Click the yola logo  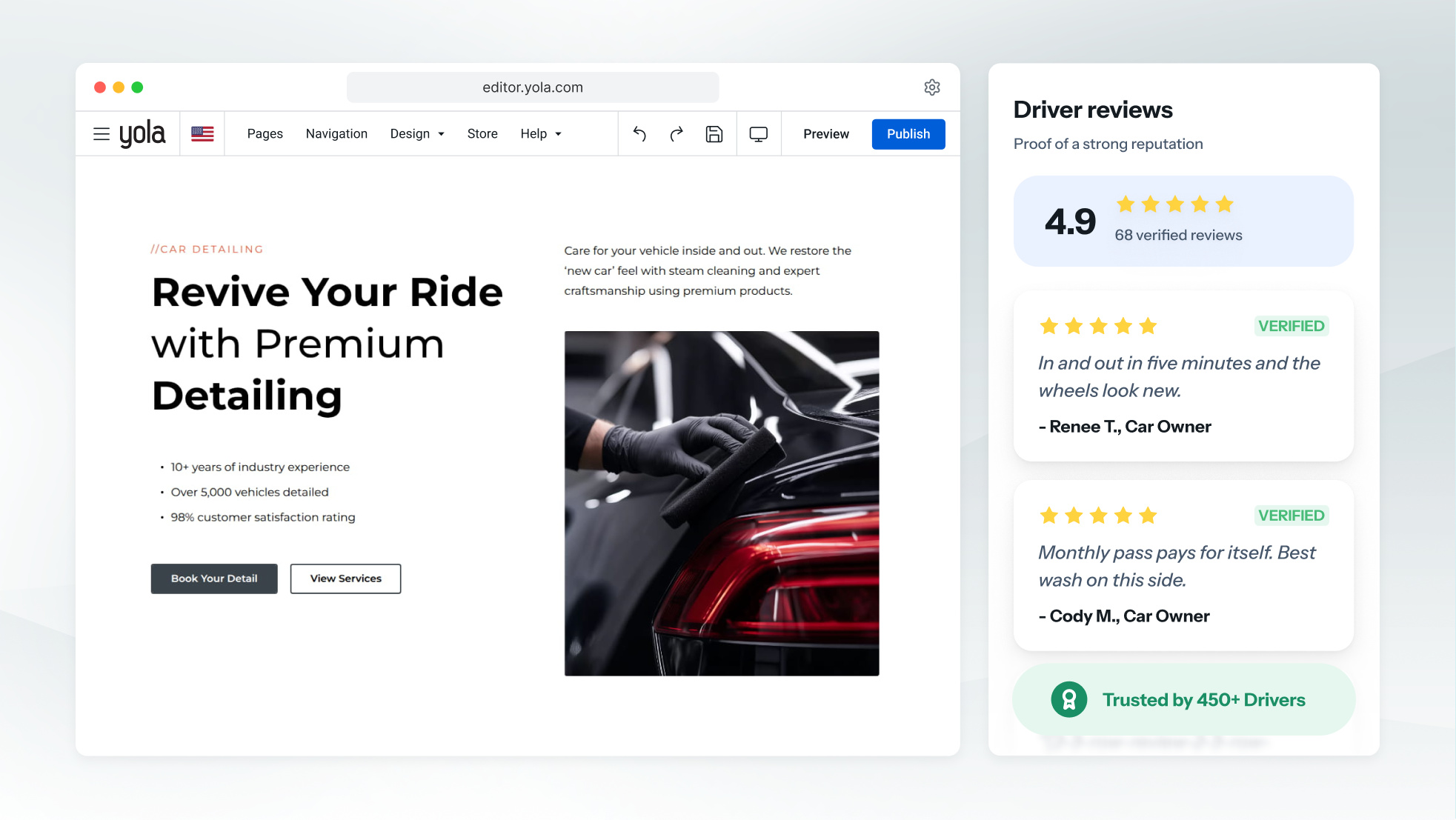pos(142,134)
